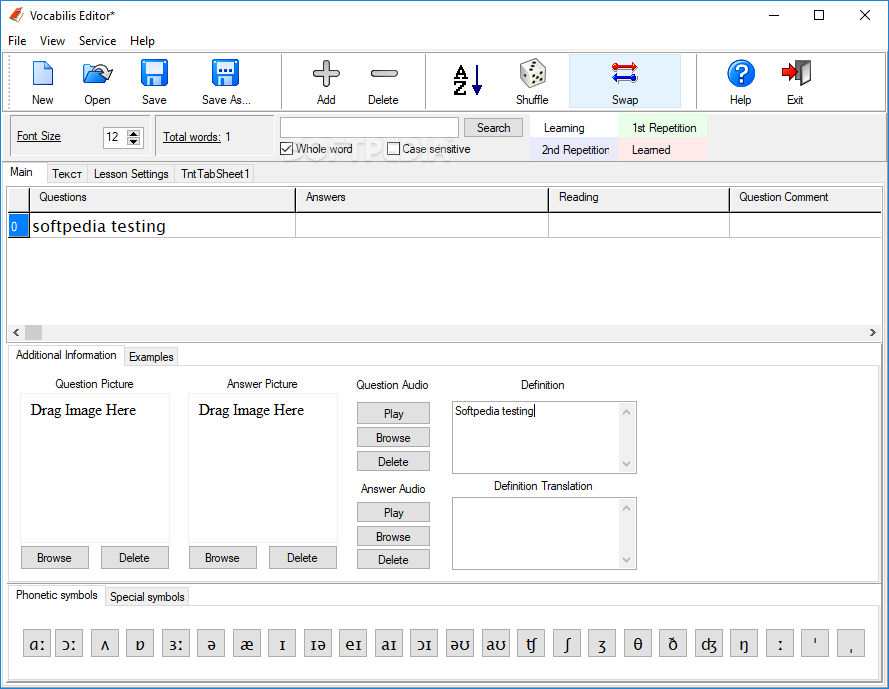Sort words alphabetically with A-Z icon
Image resolution: width=889 pixels, height=689 pixels.
pyautogui.click(x=468, y=82)
